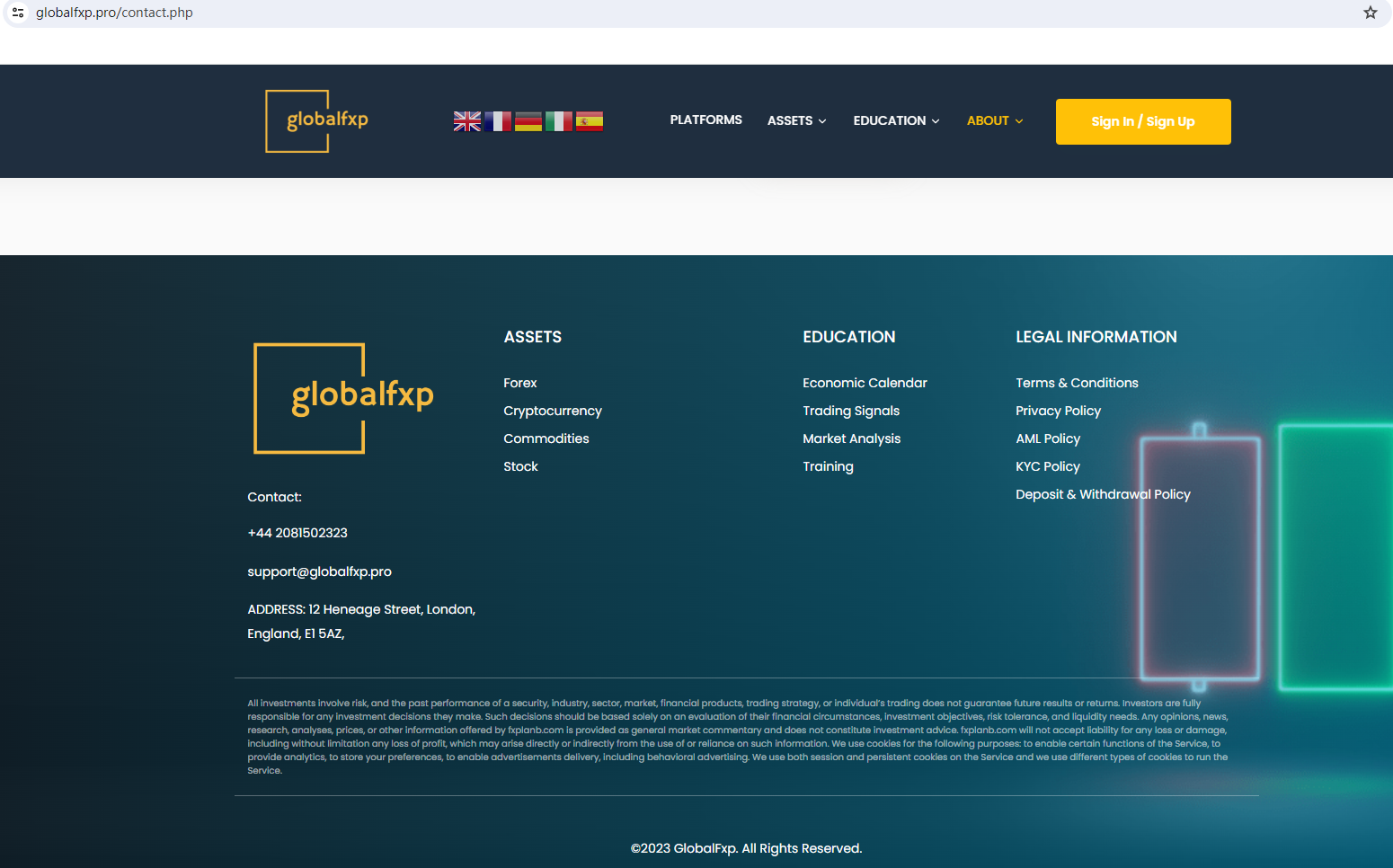Click the risk disclaimer paragraph in the footer
The height and width of the screenshot is (868, 1393).
pyautogui.click(x=738, y=737)
